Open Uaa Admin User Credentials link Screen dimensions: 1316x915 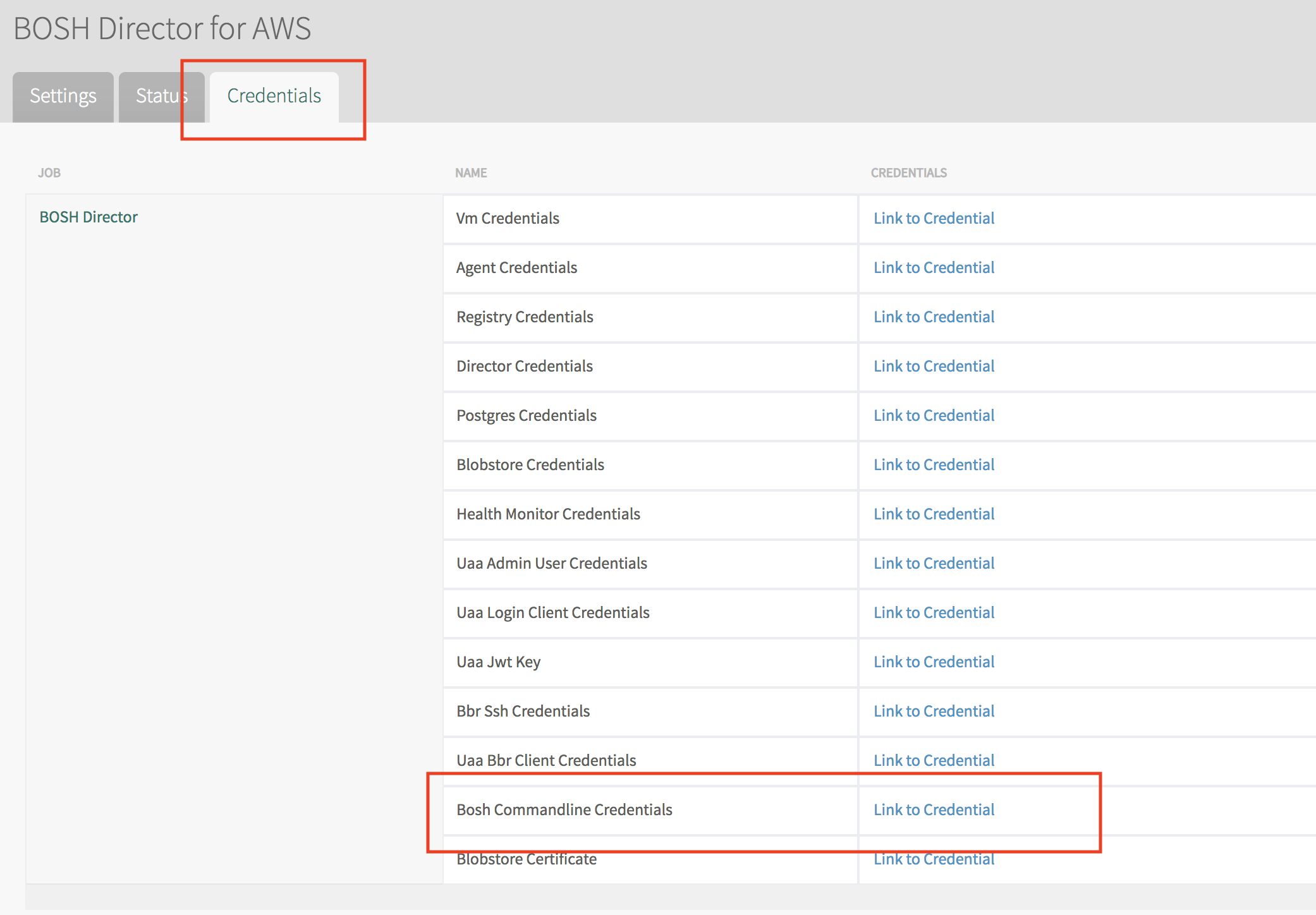[x=933, y=563]
